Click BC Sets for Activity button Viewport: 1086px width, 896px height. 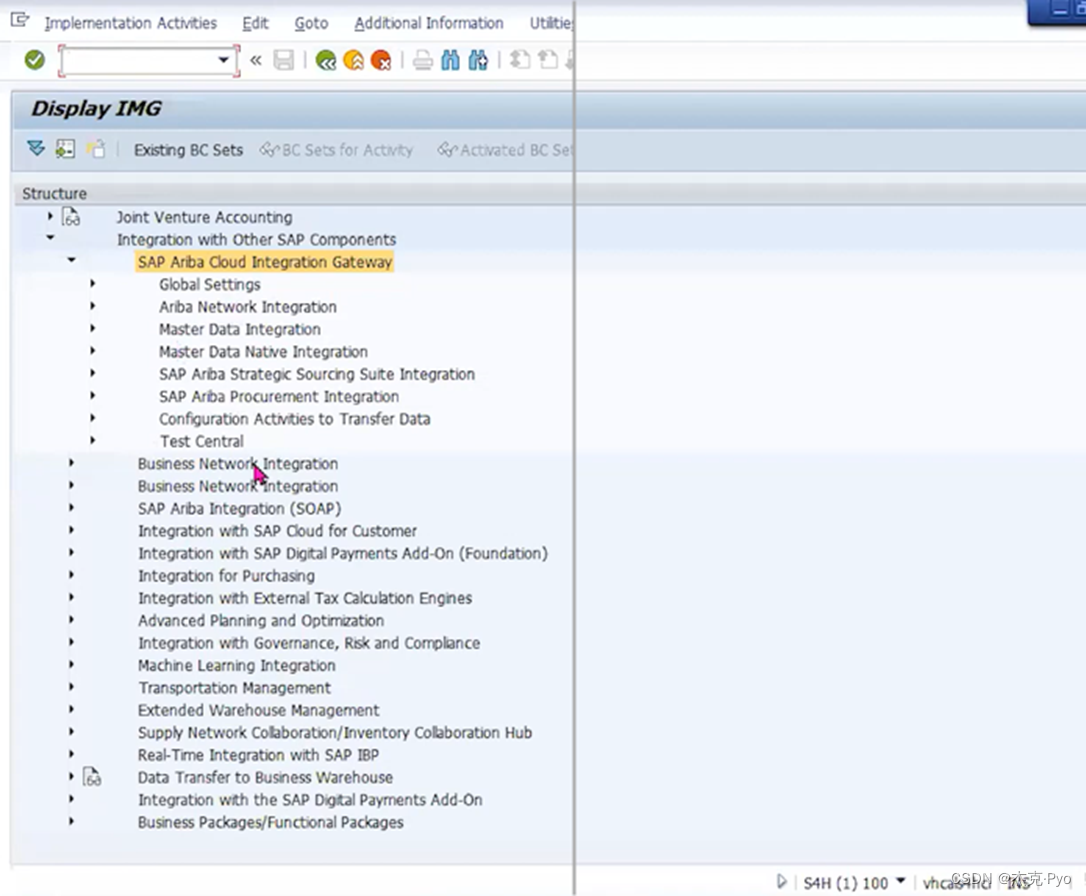point(337,150)
